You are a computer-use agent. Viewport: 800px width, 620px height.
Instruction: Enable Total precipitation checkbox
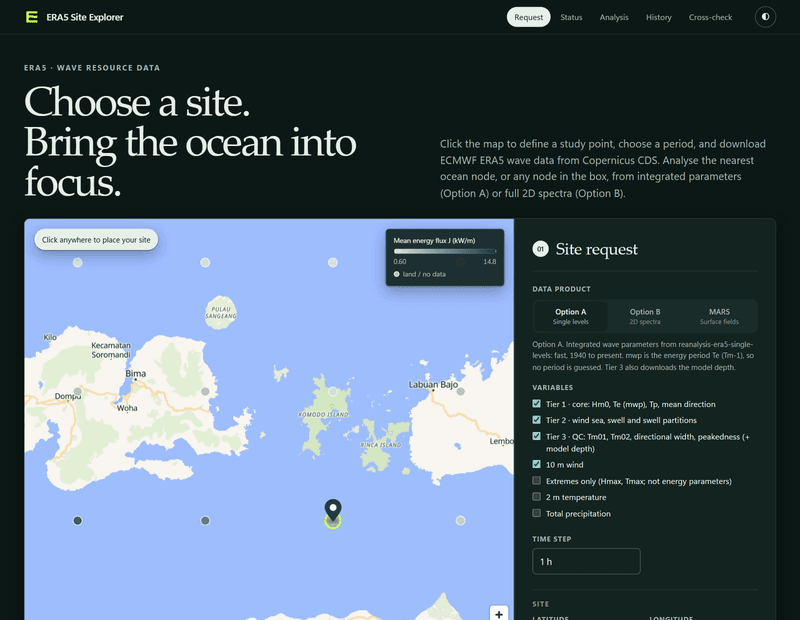[536, 513]
